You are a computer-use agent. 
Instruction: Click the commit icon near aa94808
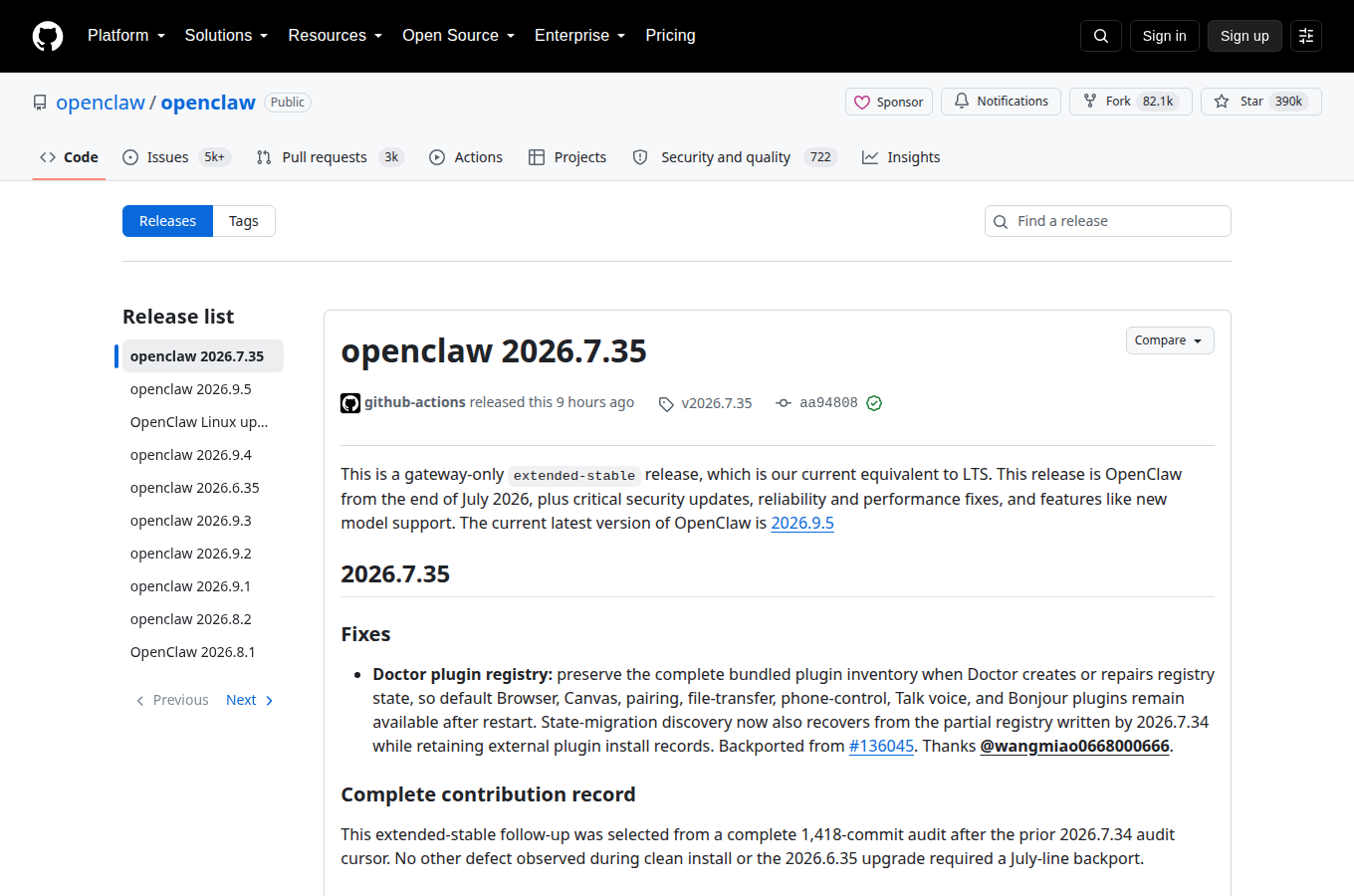tap(784, 403)
